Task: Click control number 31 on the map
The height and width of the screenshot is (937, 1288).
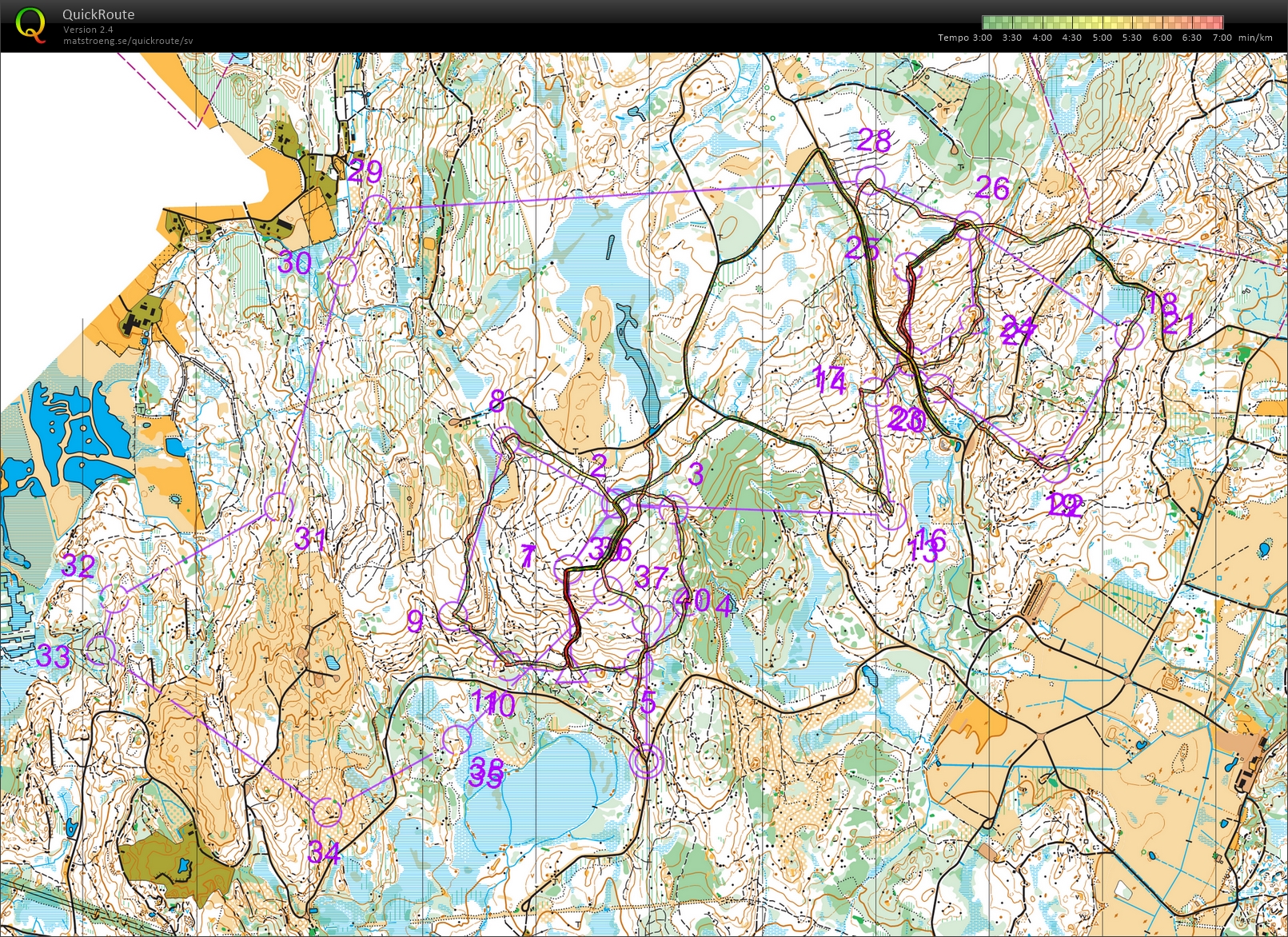Action: tap(310, 539)
